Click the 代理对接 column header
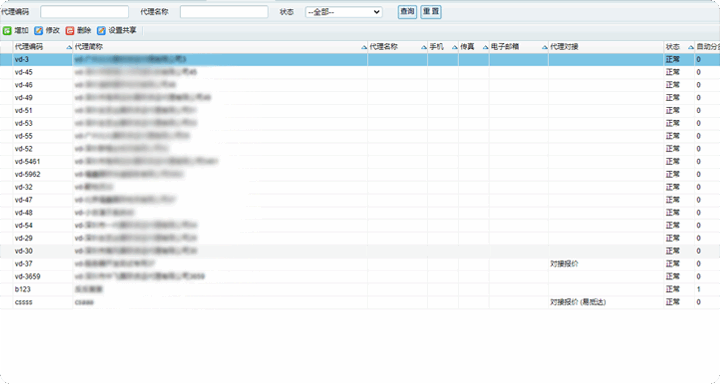This screenshot has height=384, width=720. point(564,47)
